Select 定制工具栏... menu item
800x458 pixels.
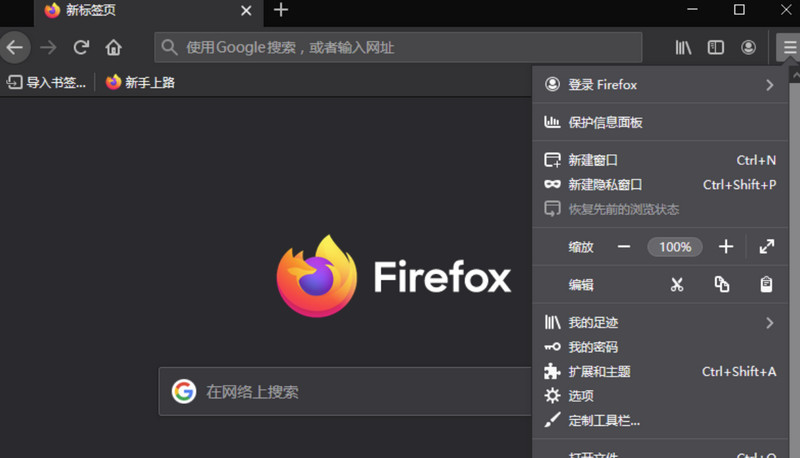(660, 420)
